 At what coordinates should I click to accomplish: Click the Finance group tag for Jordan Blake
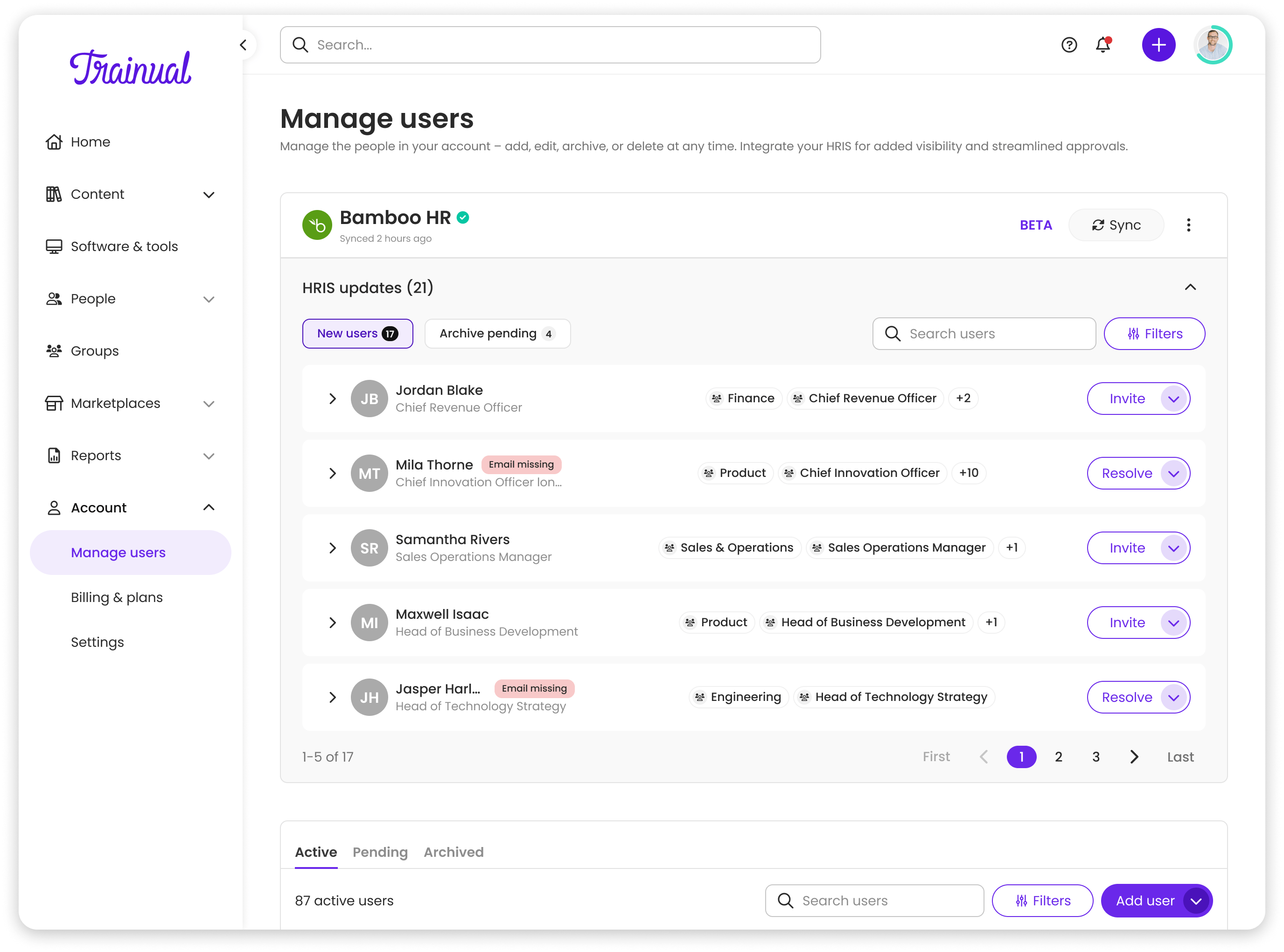pos(744,398)
